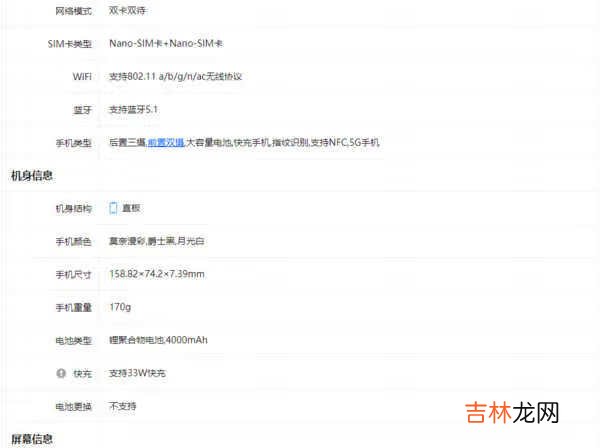Click the 快充 label

[x=82, y=373]
